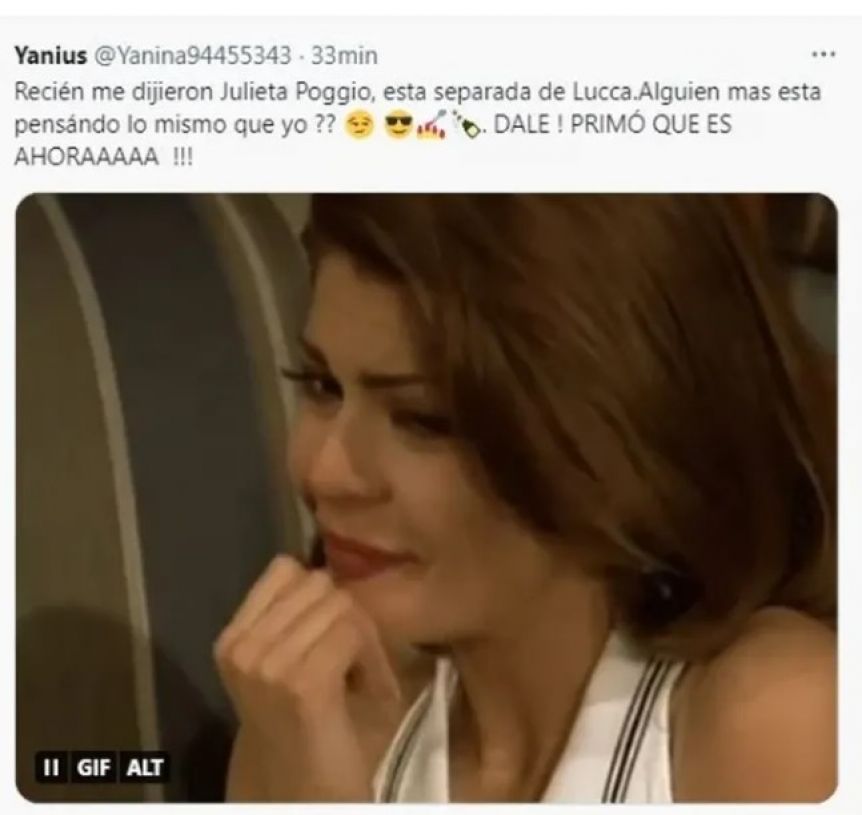
Task: Click the AHORAAAAA !!! text line
Action: (104, 158)
